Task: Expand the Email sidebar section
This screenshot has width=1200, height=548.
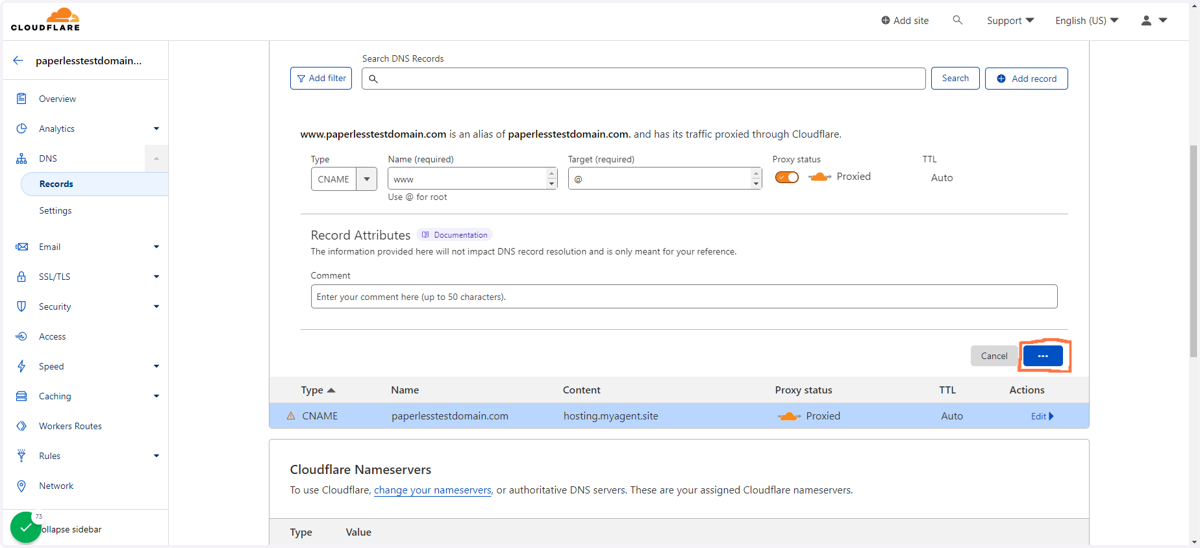Action: tap(156, 247)
